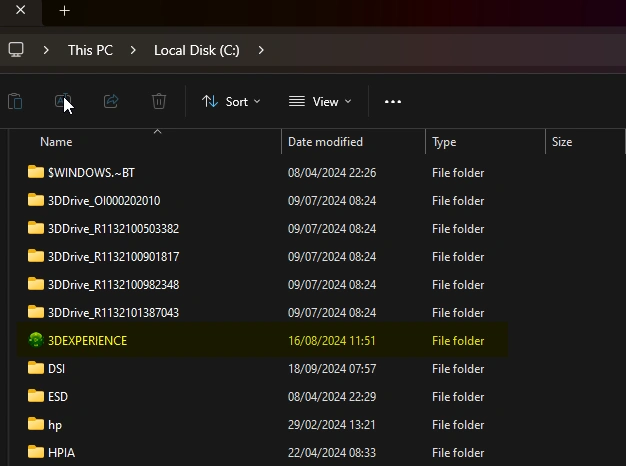This screenshot has height=466, width=626.
Task: Click the Paste icon in the toolbar
Action: tap(15, 101)
